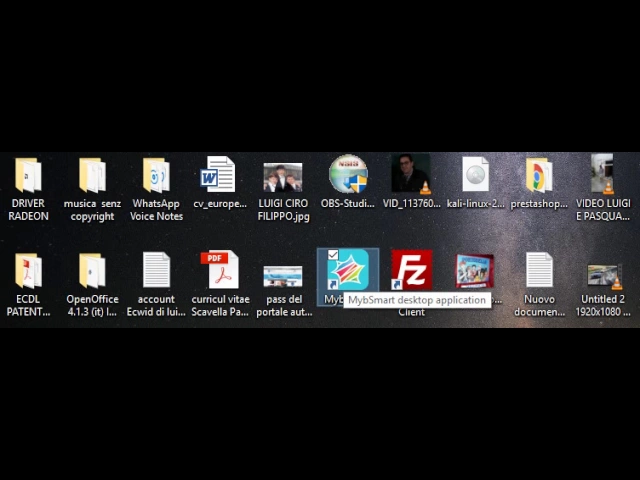Open the ECDL PATENT folder
This screenshot has width=640, height=480.
[x=28, y=270]
